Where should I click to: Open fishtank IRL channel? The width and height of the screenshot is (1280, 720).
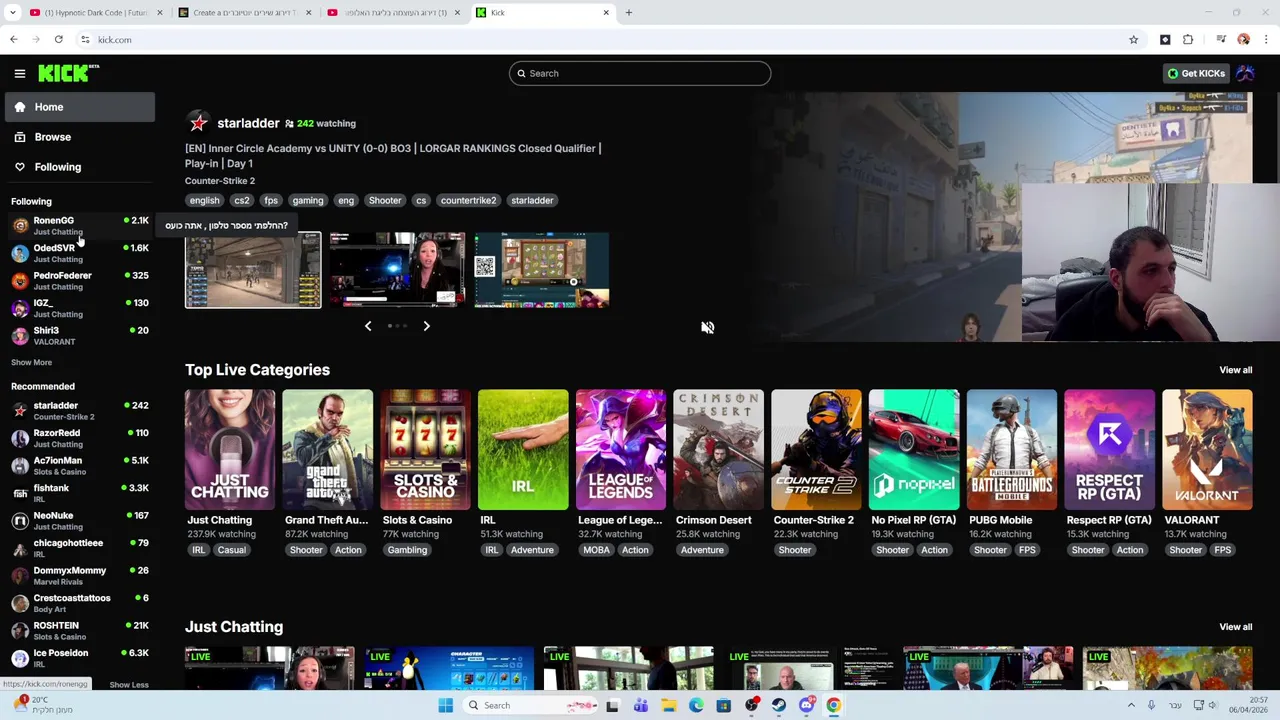79,493
